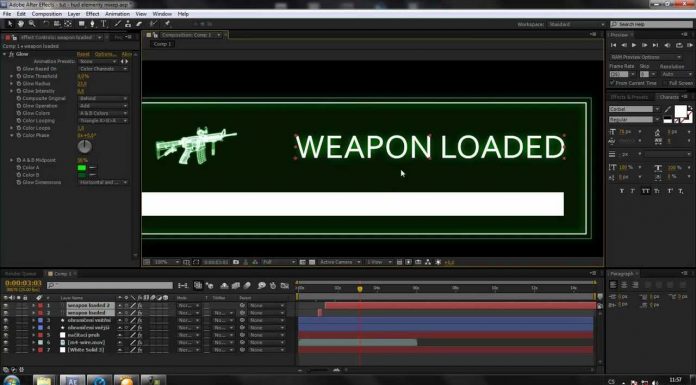This screenshot has height=385, width=696.
Task: Open the viewer magnification 100% dropdown
Action: tap(166, 262)
